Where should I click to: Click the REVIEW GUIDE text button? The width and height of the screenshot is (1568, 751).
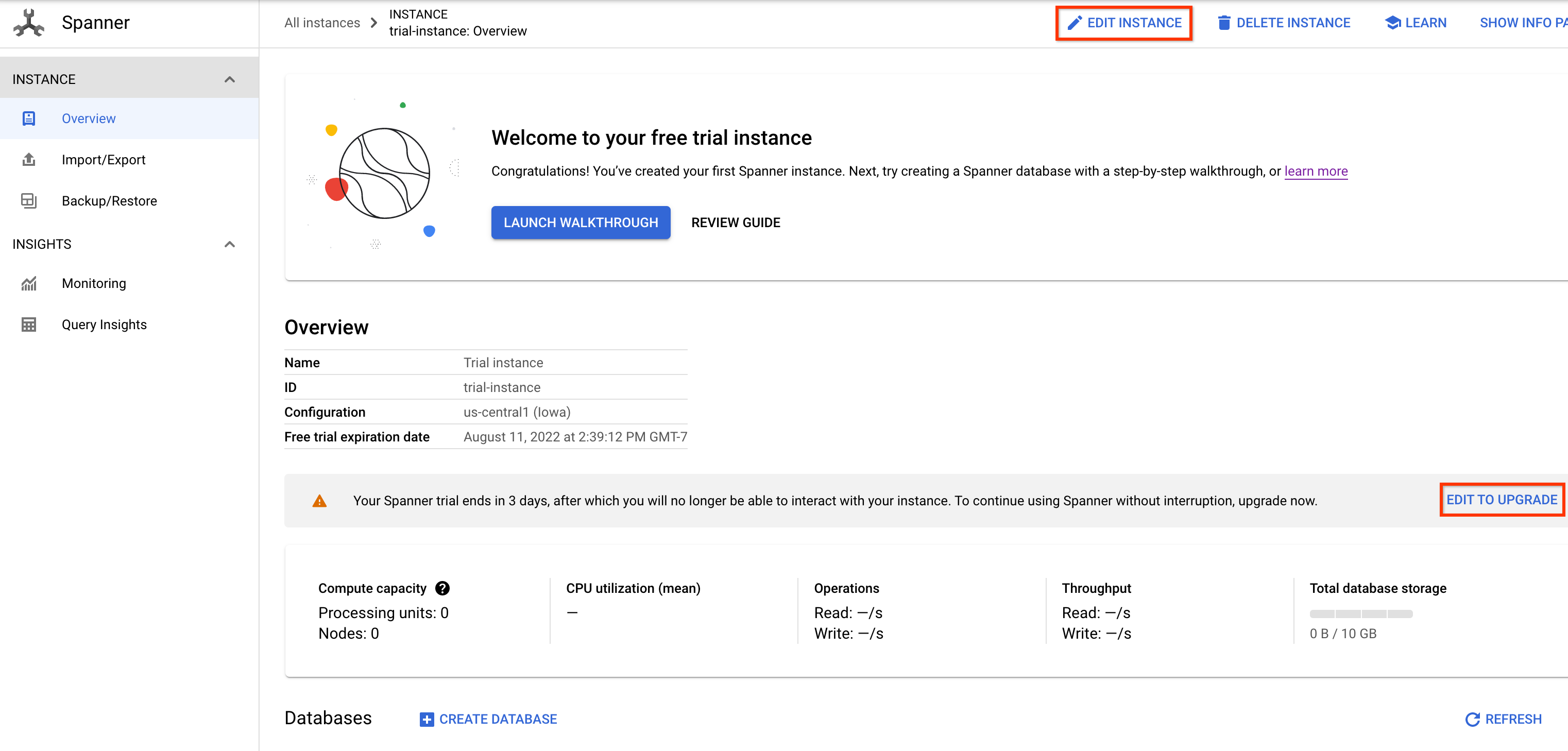point(735,222)
